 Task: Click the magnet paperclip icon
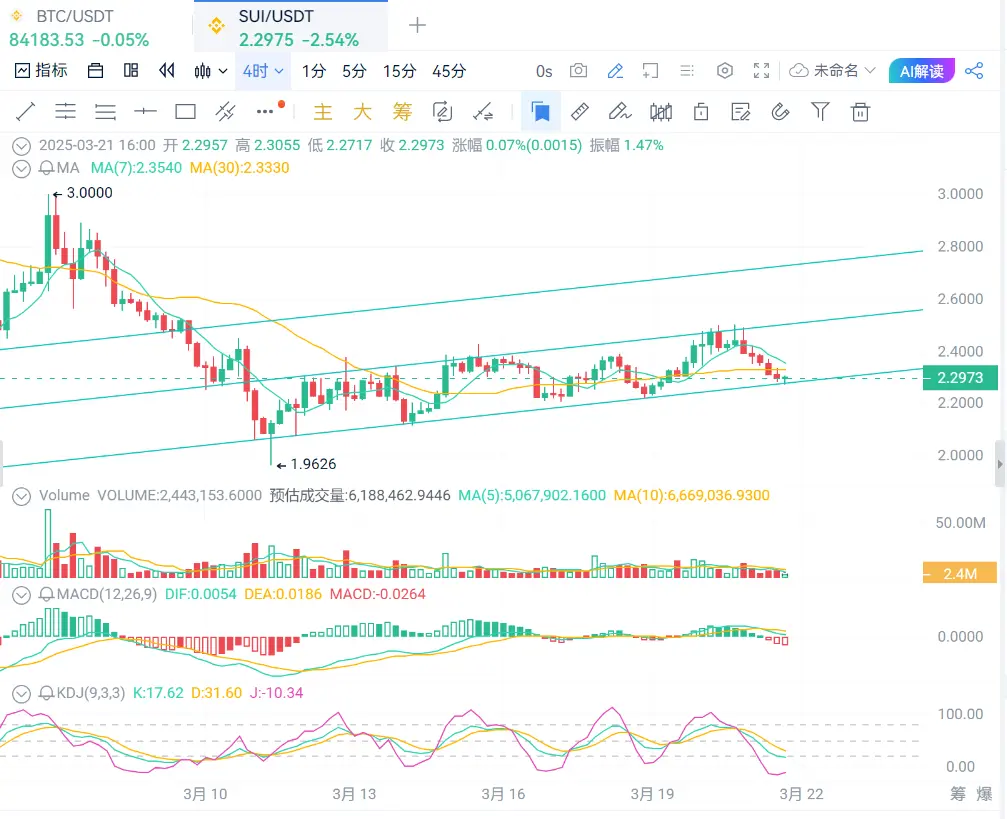(x=780, y=112)
